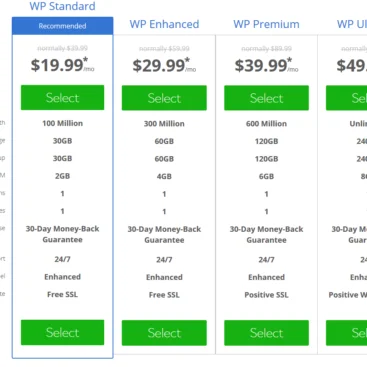Screen dimensions: 367x367
Task: Click 30-Day Money-Back Guarantee in WP Premium
Action: (266, 235)
